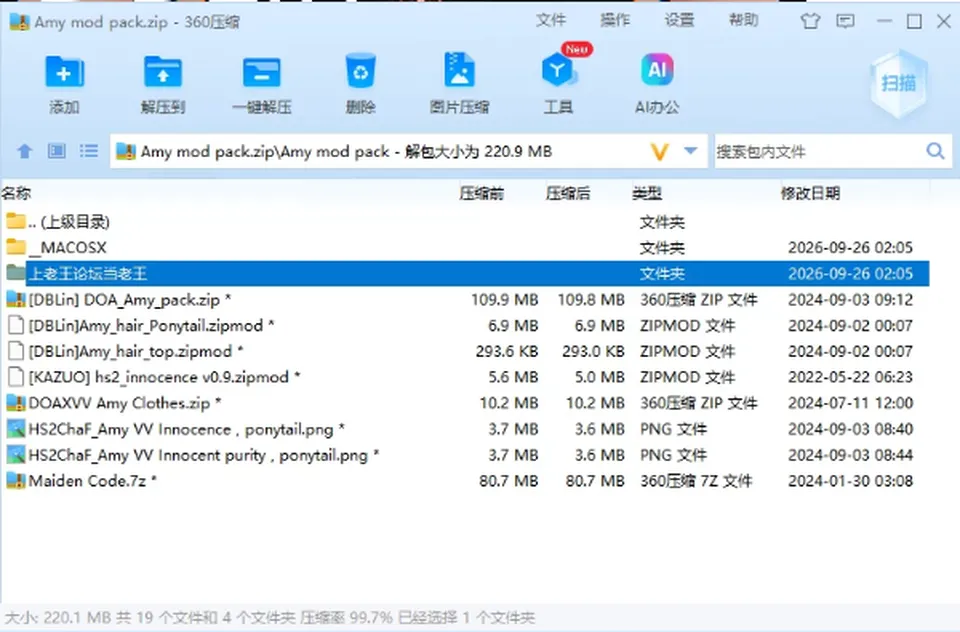
Task: Select the Maiden Code.7z archive
Action: [x=465, y=481]
